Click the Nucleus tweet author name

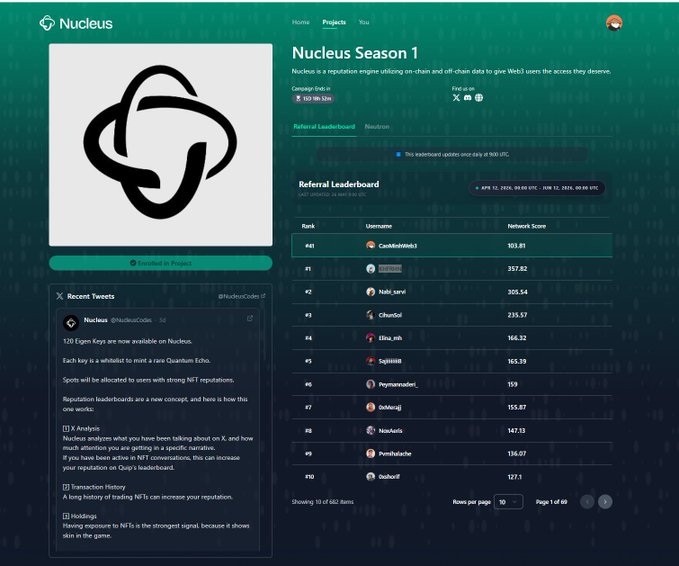[95, 320]
